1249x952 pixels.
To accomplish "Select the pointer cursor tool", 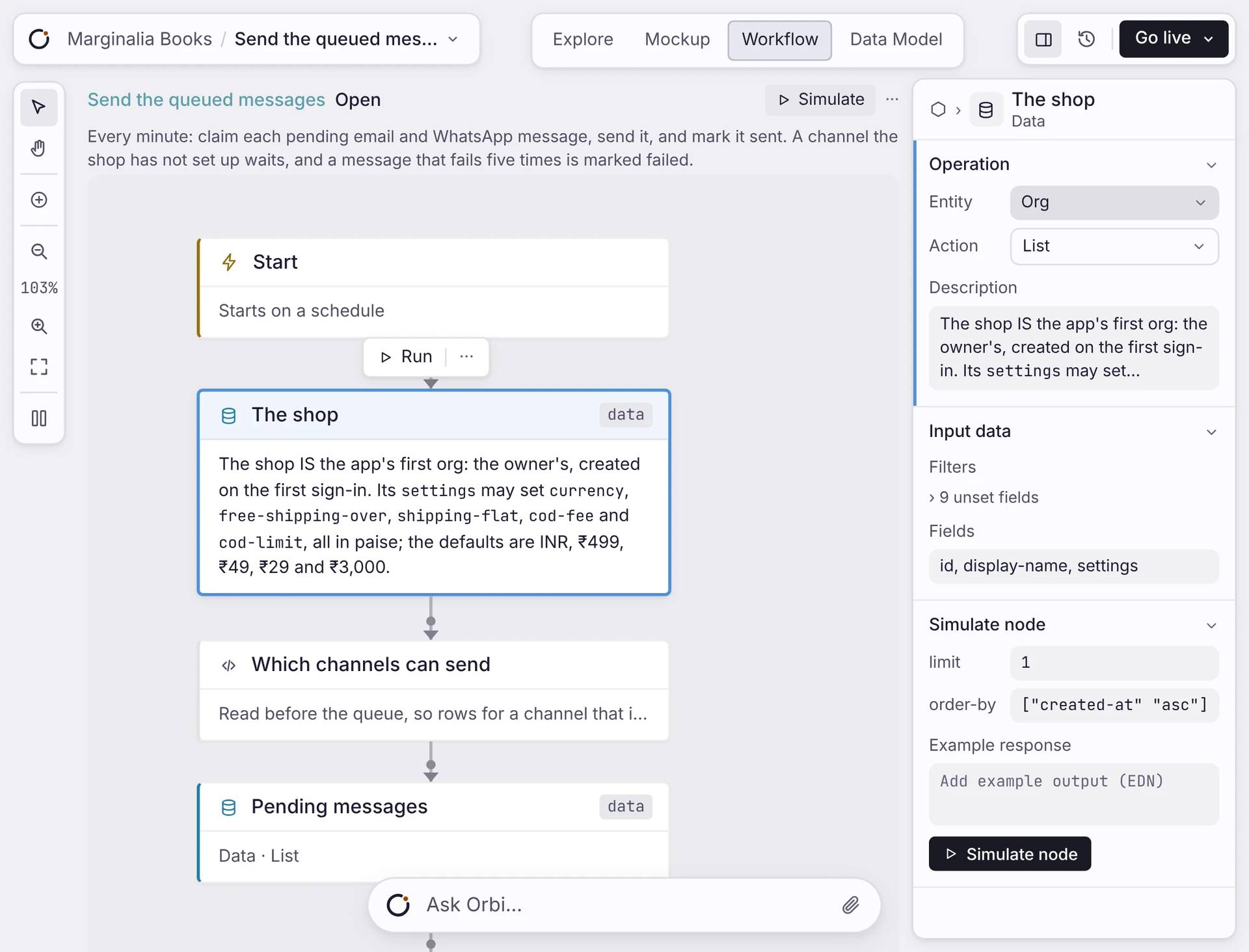I will [39, 107].
